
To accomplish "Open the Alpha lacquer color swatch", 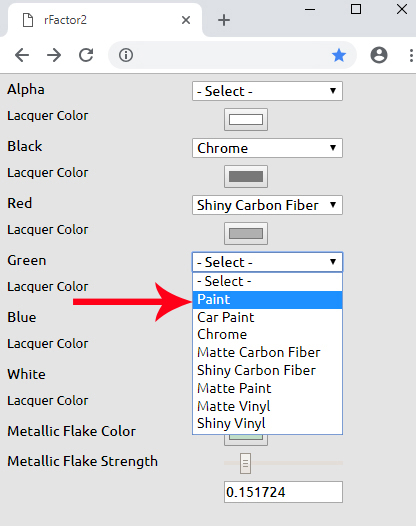I will tap(246, 119).
